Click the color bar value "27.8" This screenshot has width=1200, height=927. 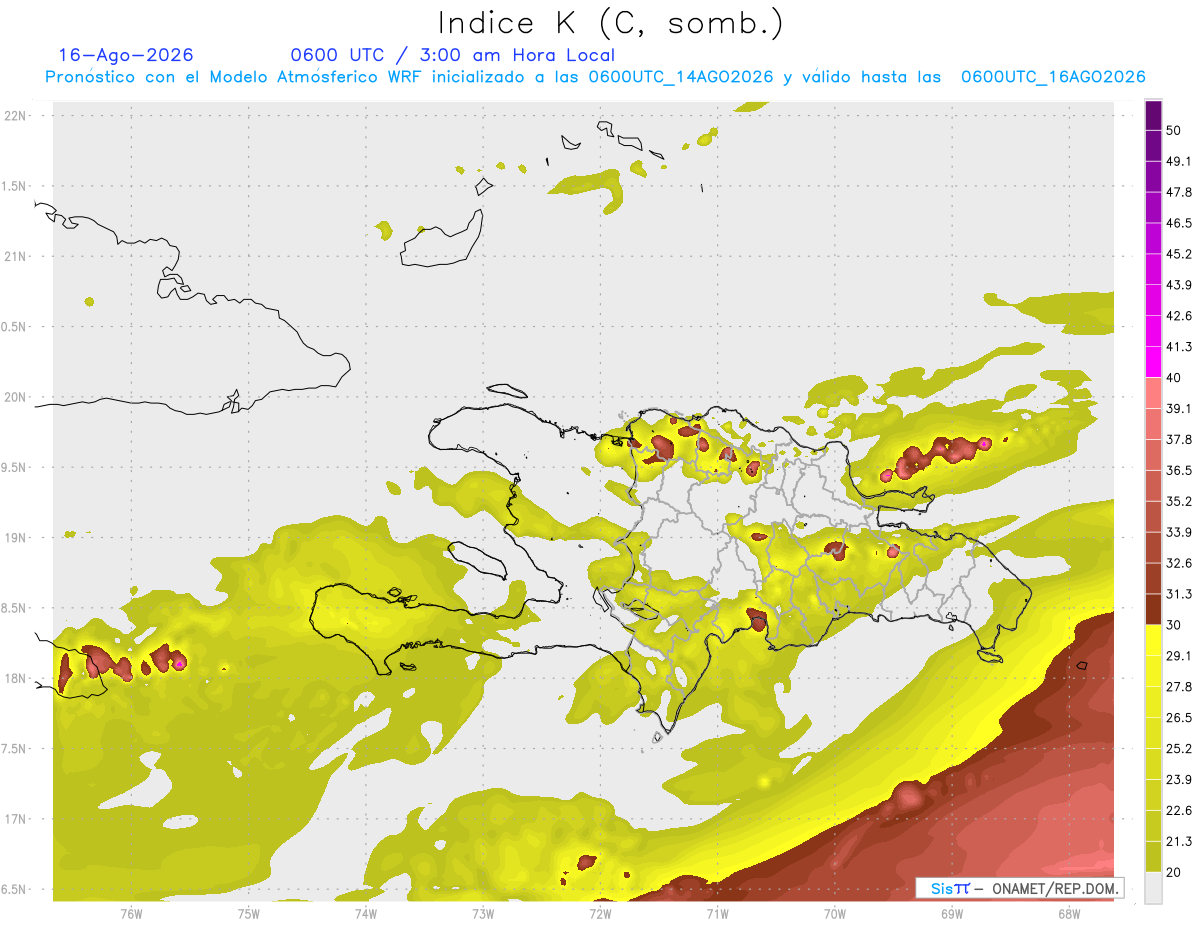pyautogui.click(x=1179, y=687)
